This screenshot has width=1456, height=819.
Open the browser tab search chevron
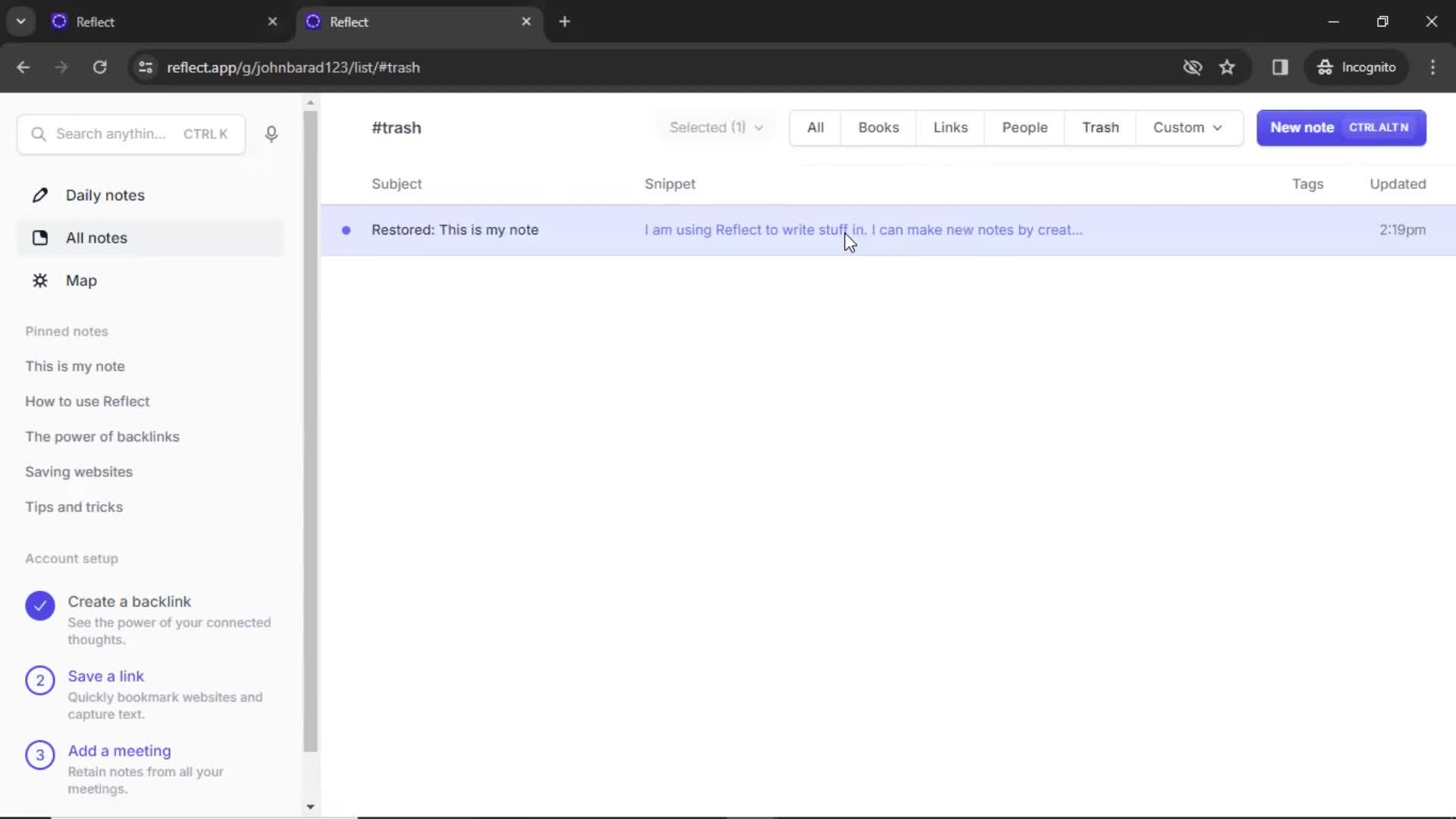(20, 21)
